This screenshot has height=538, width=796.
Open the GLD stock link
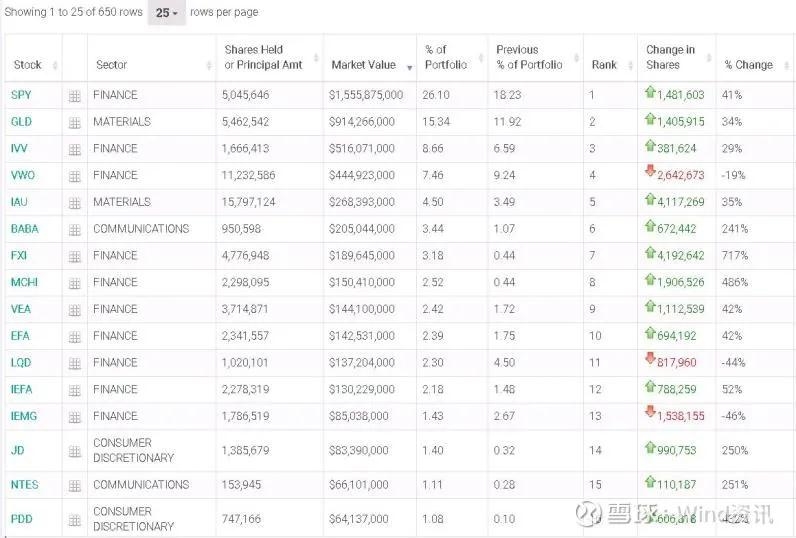[x=21, y=122]
